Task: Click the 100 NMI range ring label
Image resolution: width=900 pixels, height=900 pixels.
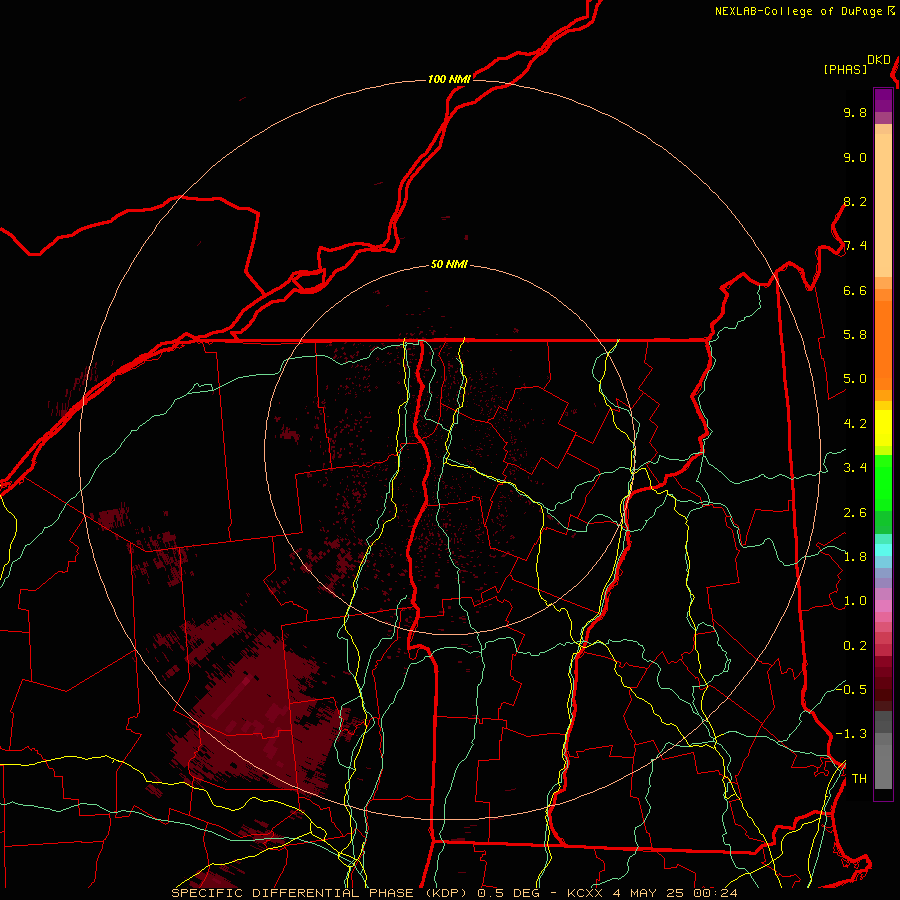Action: [449, 79]
